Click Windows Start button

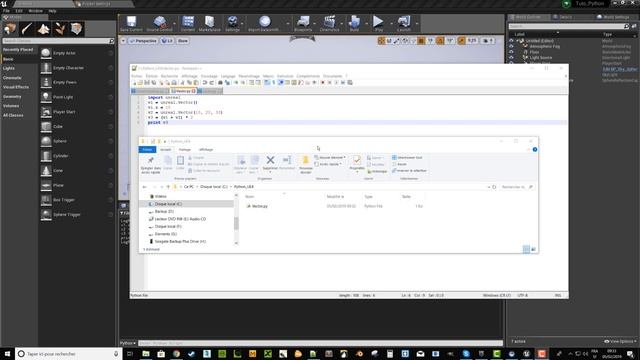pos(7,354)
